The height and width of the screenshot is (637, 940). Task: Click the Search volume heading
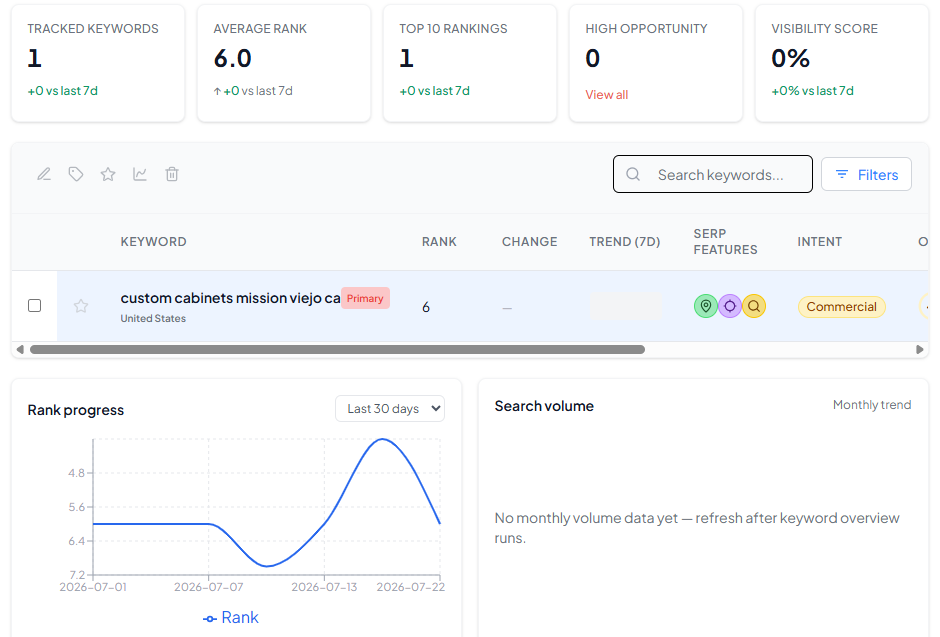click(544, 406)
